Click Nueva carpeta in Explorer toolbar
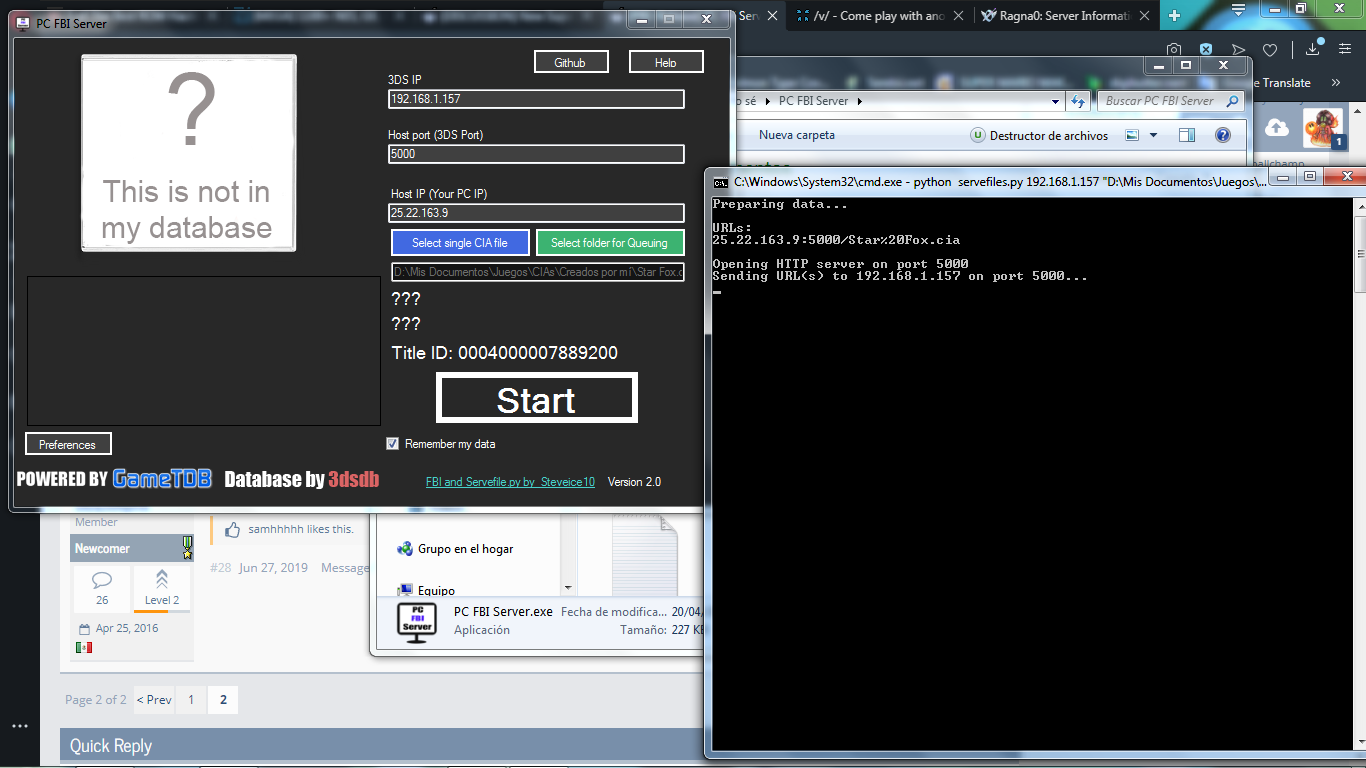This screenshot has height=768, width=1366. click(797, 135)
